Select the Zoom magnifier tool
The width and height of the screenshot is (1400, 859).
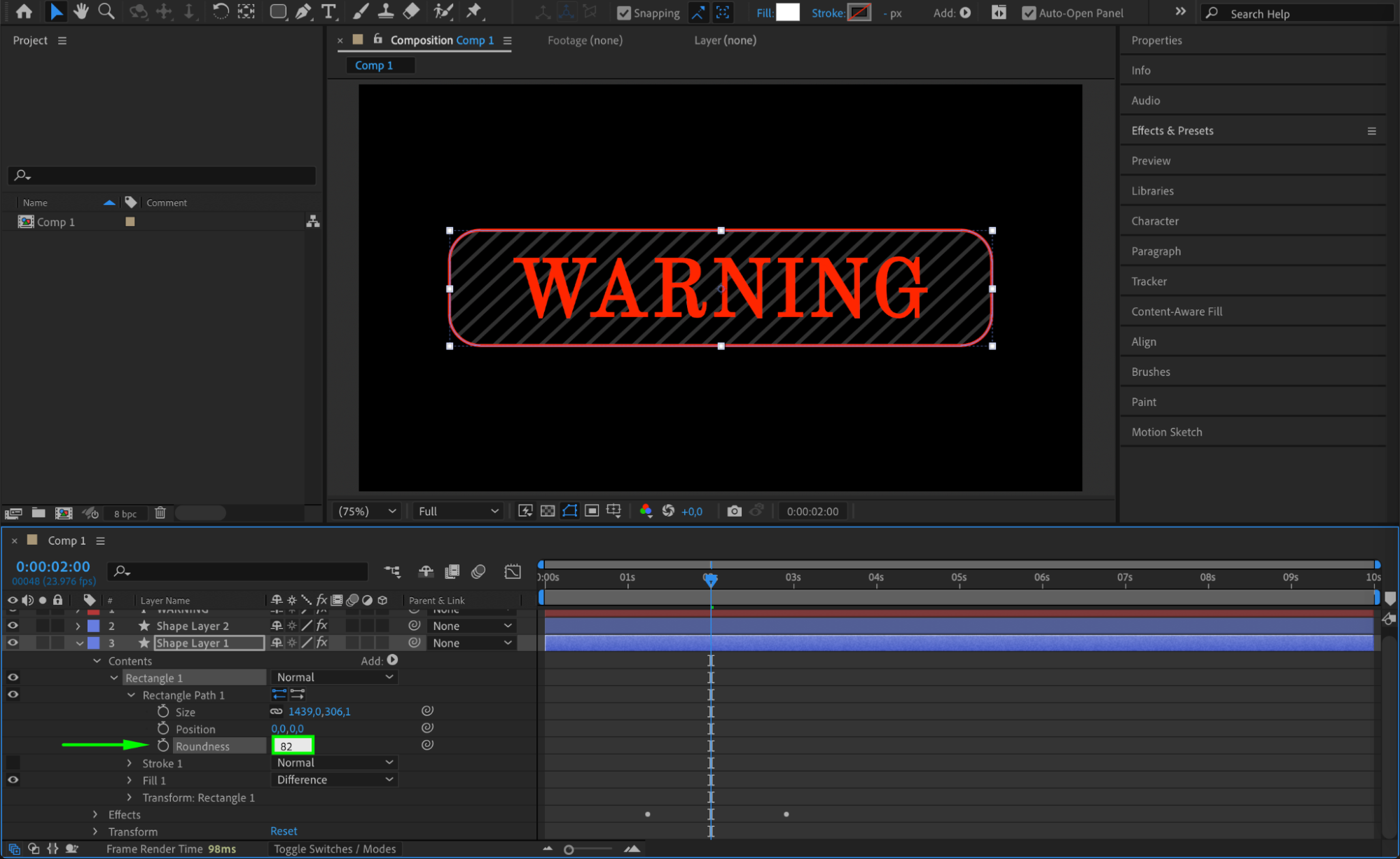(x=106, y=11)
